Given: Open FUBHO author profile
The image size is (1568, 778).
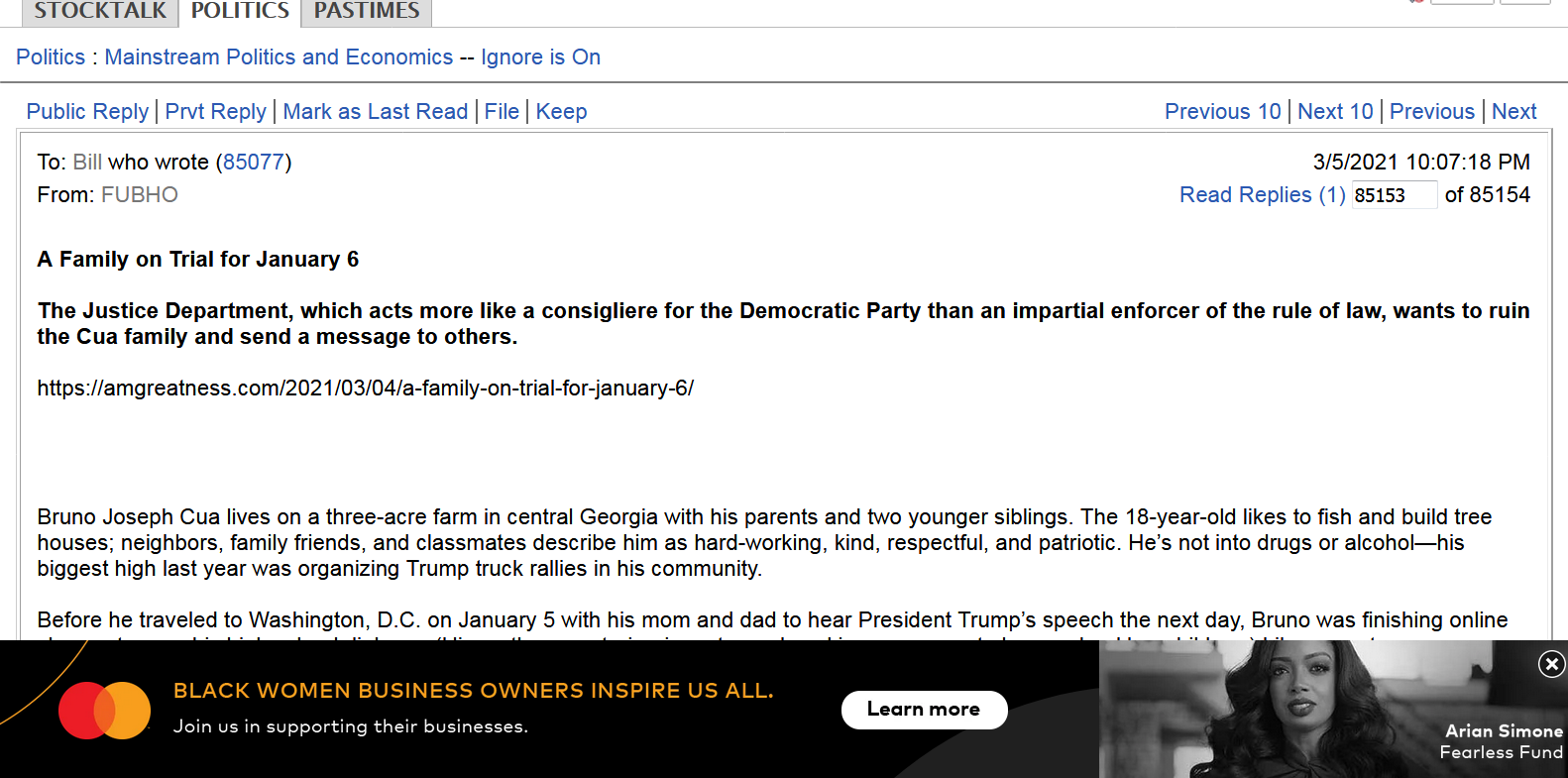Looking at the screenshot, I should pyautogui.click(x=140, y=195).
